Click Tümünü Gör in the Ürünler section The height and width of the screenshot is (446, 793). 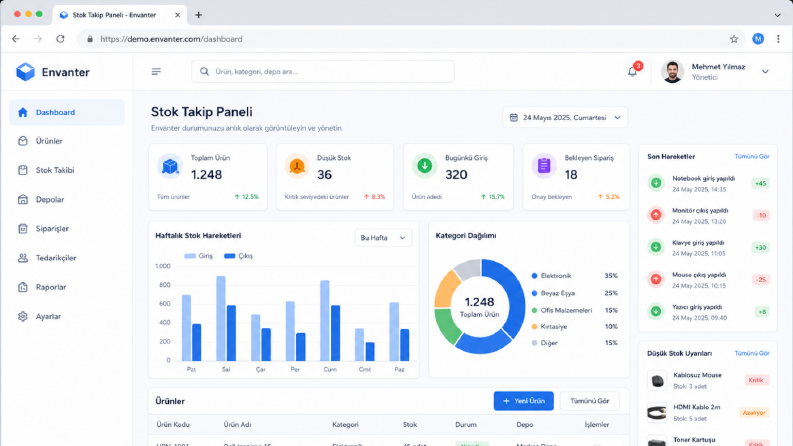pyautogui.click(x=589, y=401)
